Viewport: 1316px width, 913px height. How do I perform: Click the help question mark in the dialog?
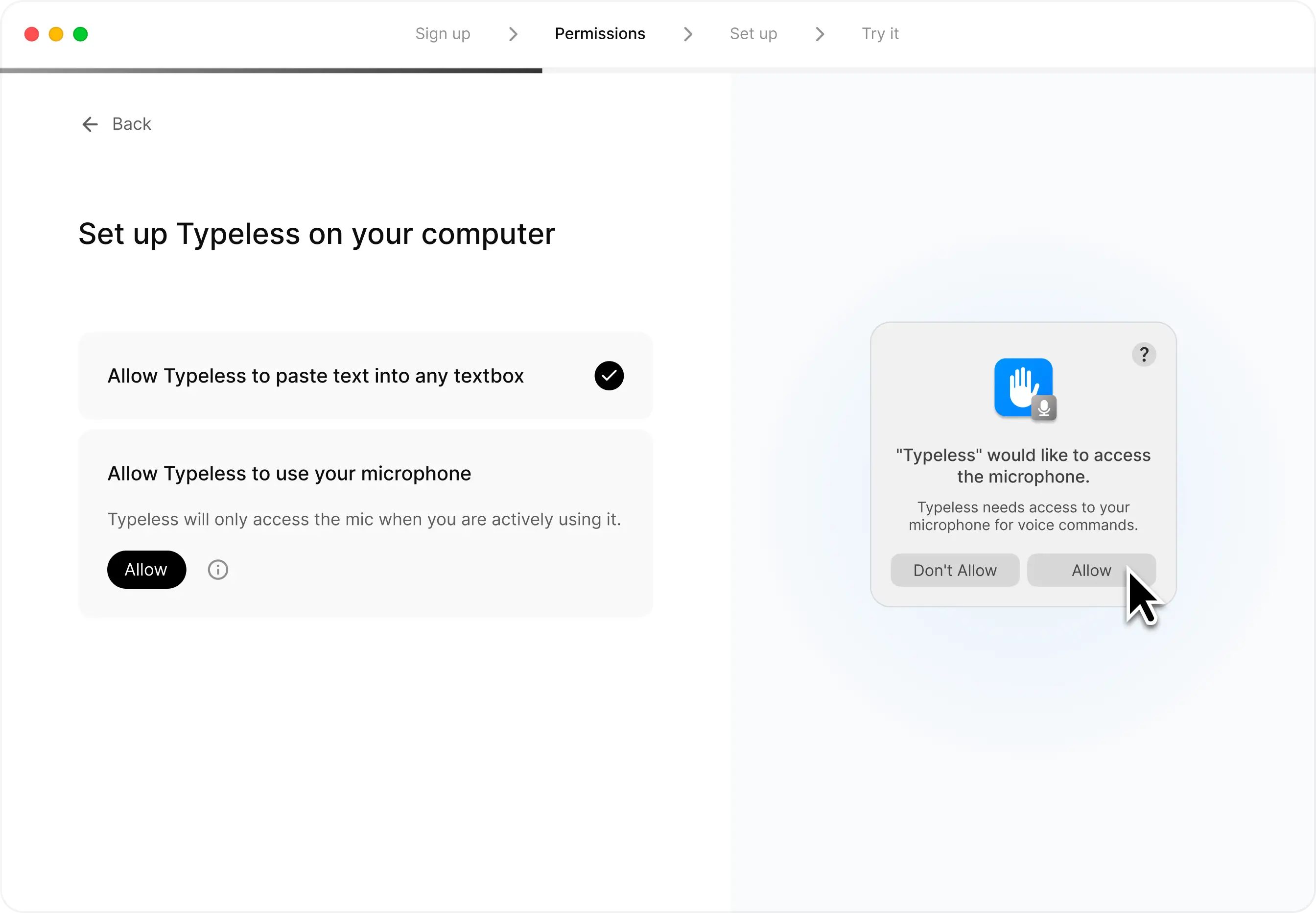pyautogui.click(x=1143, y=354)
